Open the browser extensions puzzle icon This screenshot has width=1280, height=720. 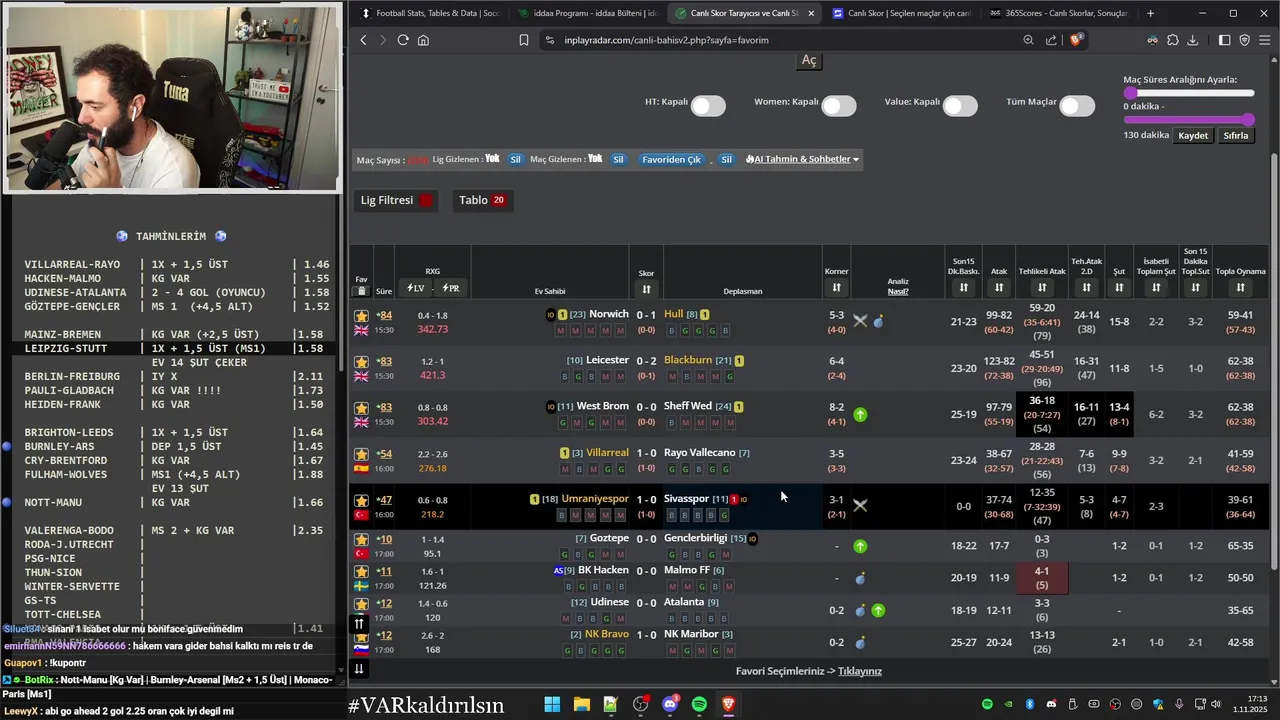1172,40
